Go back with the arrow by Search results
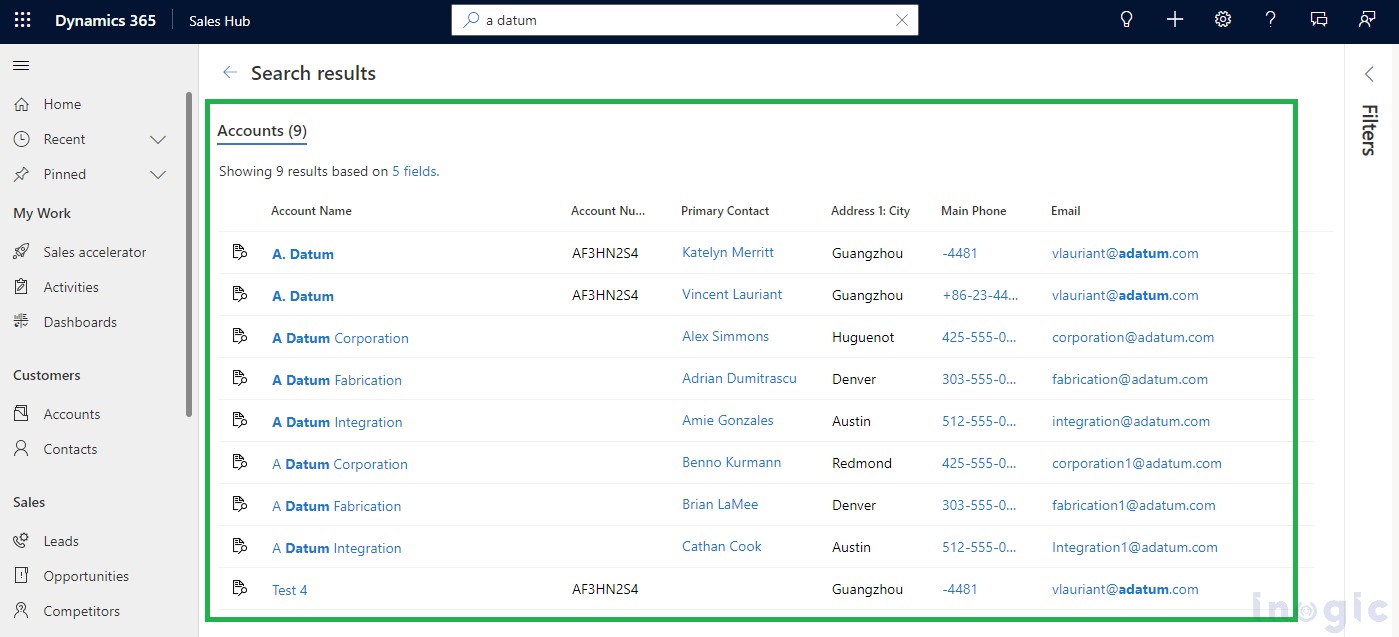The height and width of the screenshot is (637, 1399). point(230,73)
